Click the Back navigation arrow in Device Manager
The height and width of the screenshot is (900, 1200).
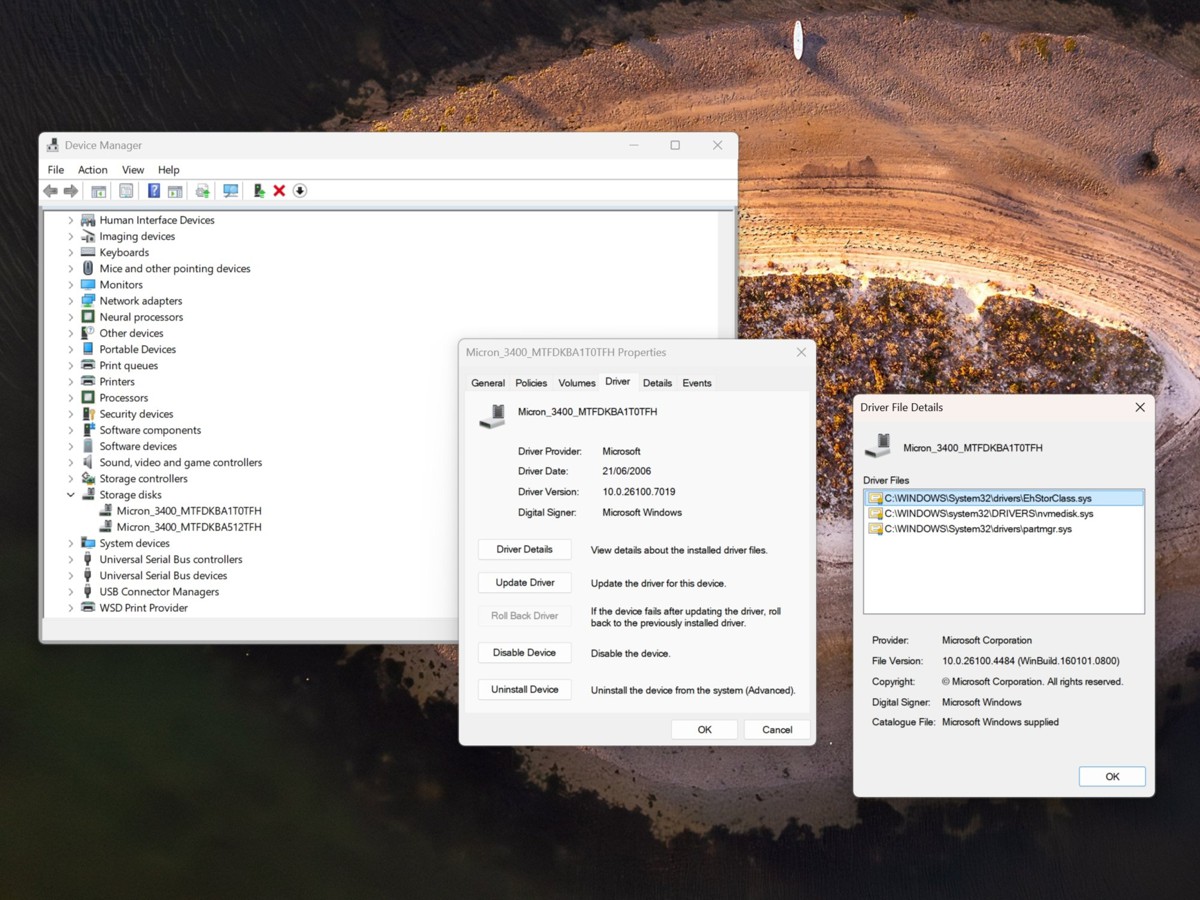[x=50, y=190]
